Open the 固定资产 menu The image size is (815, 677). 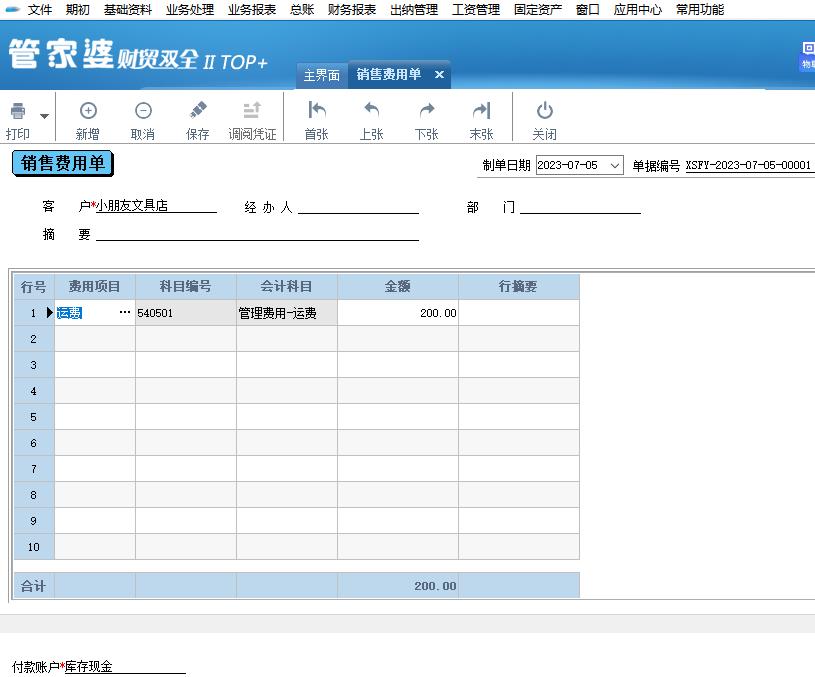tap(537, 9)
